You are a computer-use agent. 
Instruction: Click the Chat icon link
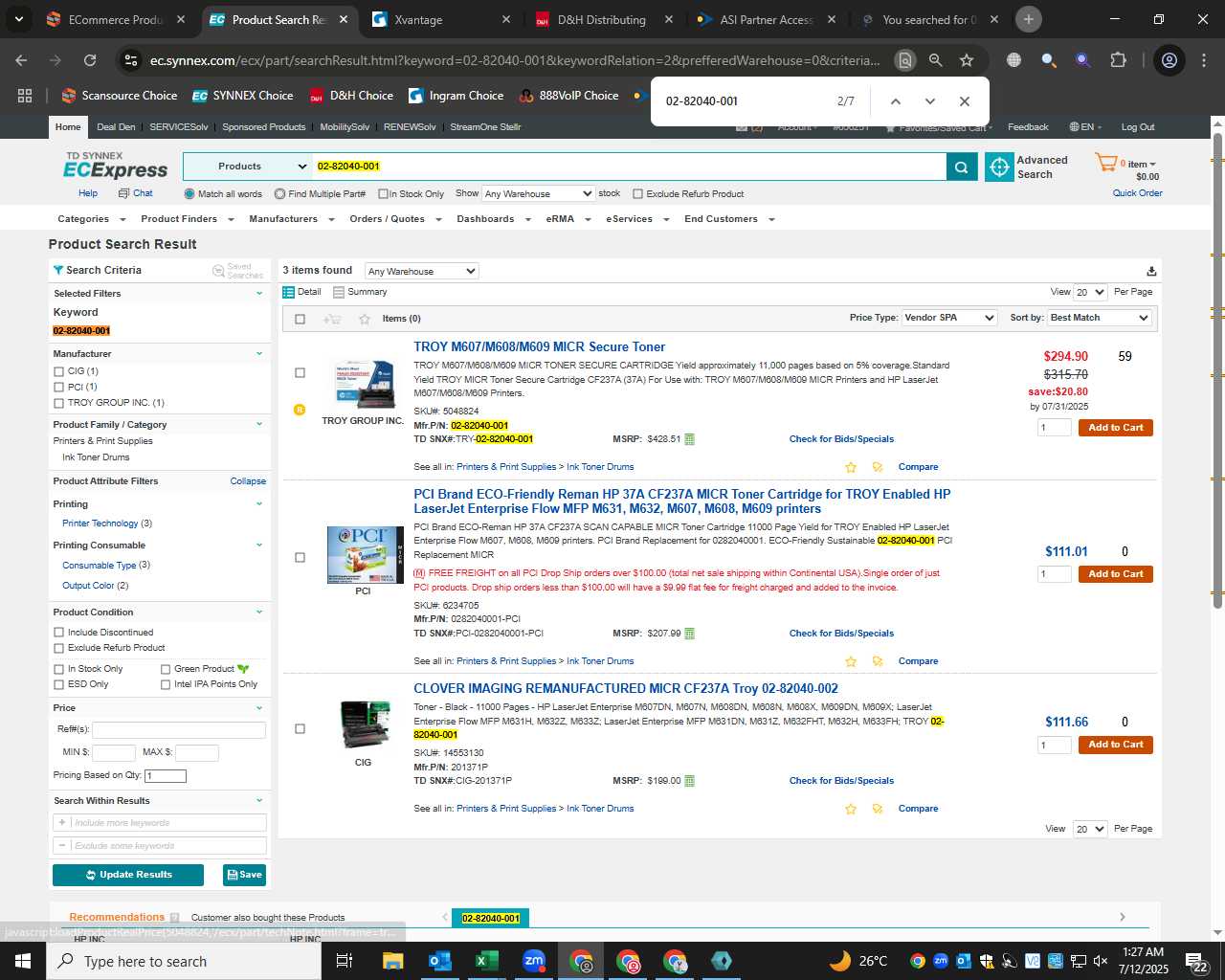click(123, 193)
